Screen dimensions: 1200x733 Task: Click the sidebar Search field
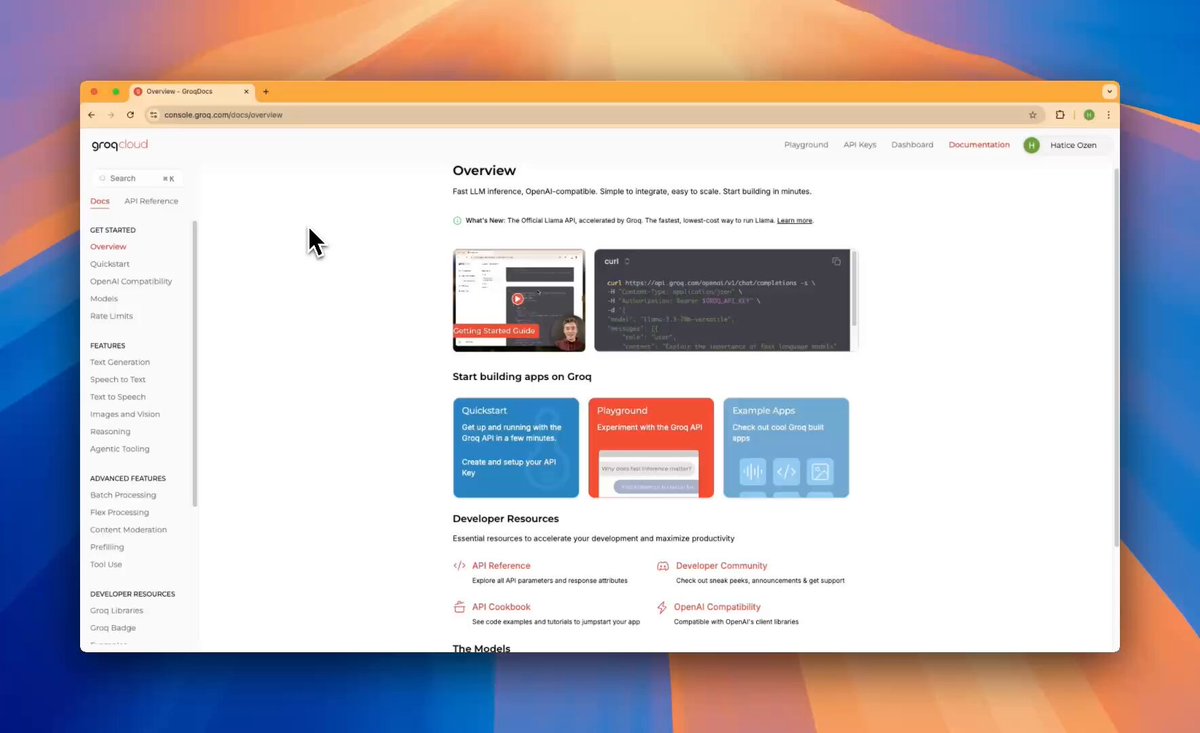[136, 178]
